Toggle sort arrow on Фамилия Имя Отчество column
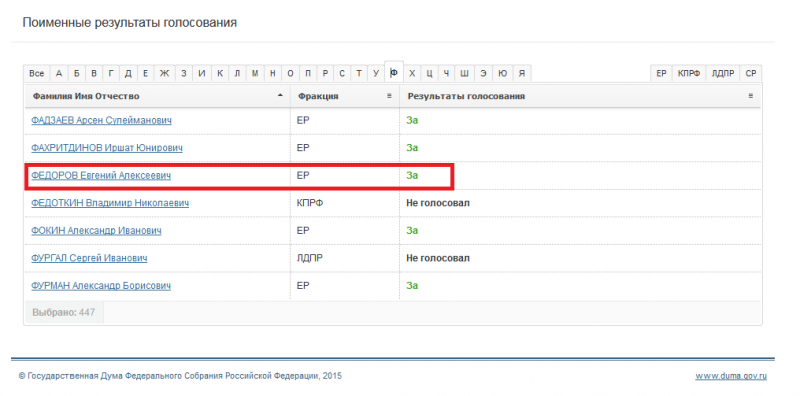Screen dimensions: 800x396 click(x=280, y=95)
